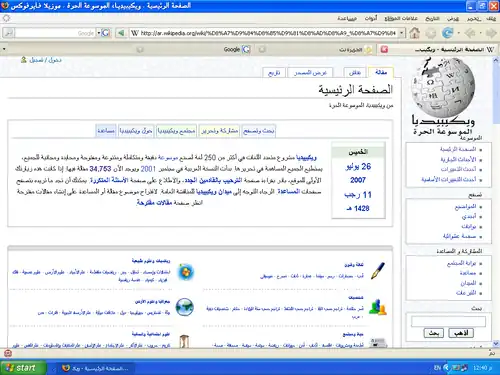500x375 pixels.
Task: Click the Stop loading toolbar icon
Action: click(431, 33)
